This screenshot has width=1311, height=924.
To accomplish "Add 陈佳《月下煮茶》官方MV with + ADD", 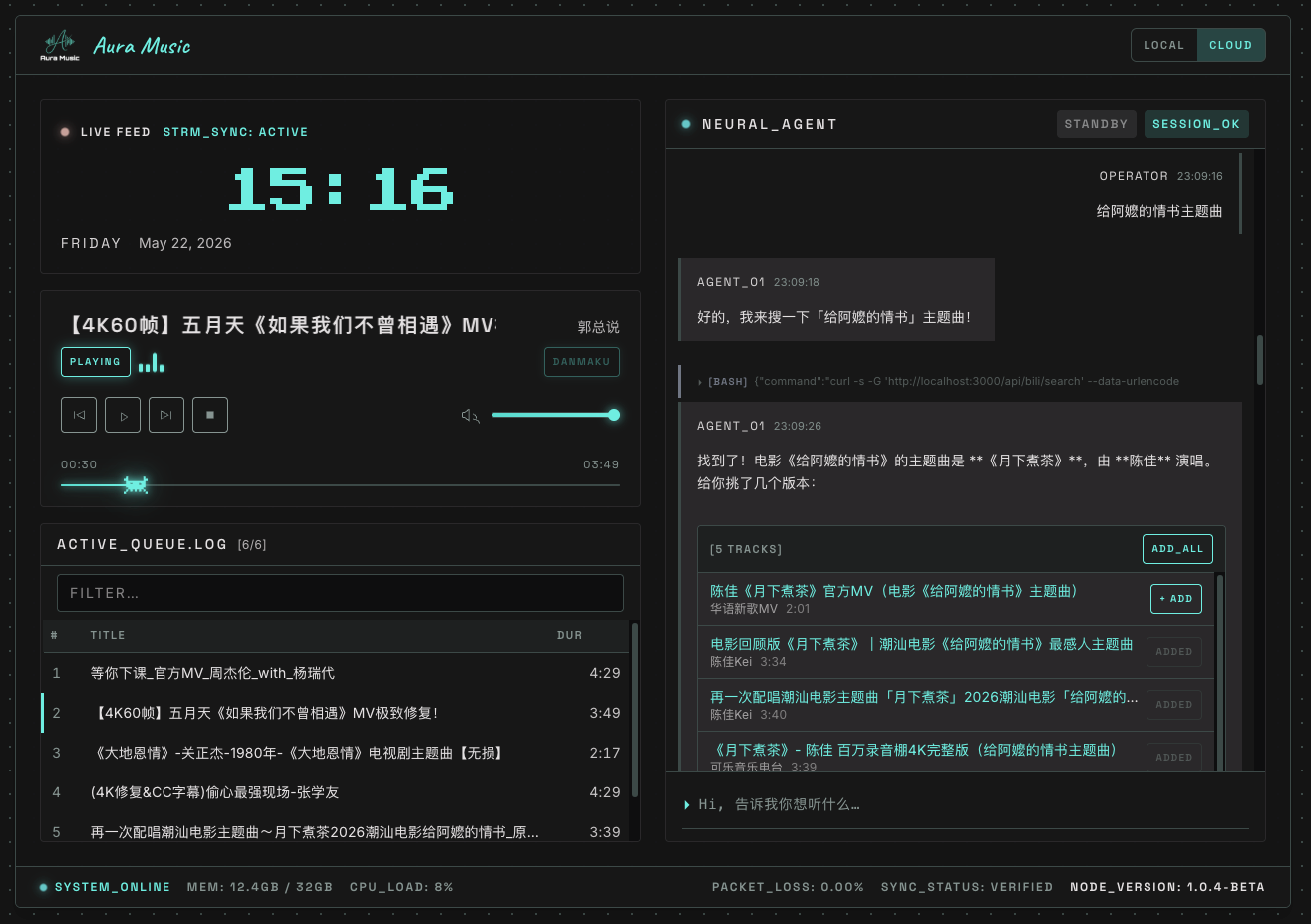I will coord(1176,599).
